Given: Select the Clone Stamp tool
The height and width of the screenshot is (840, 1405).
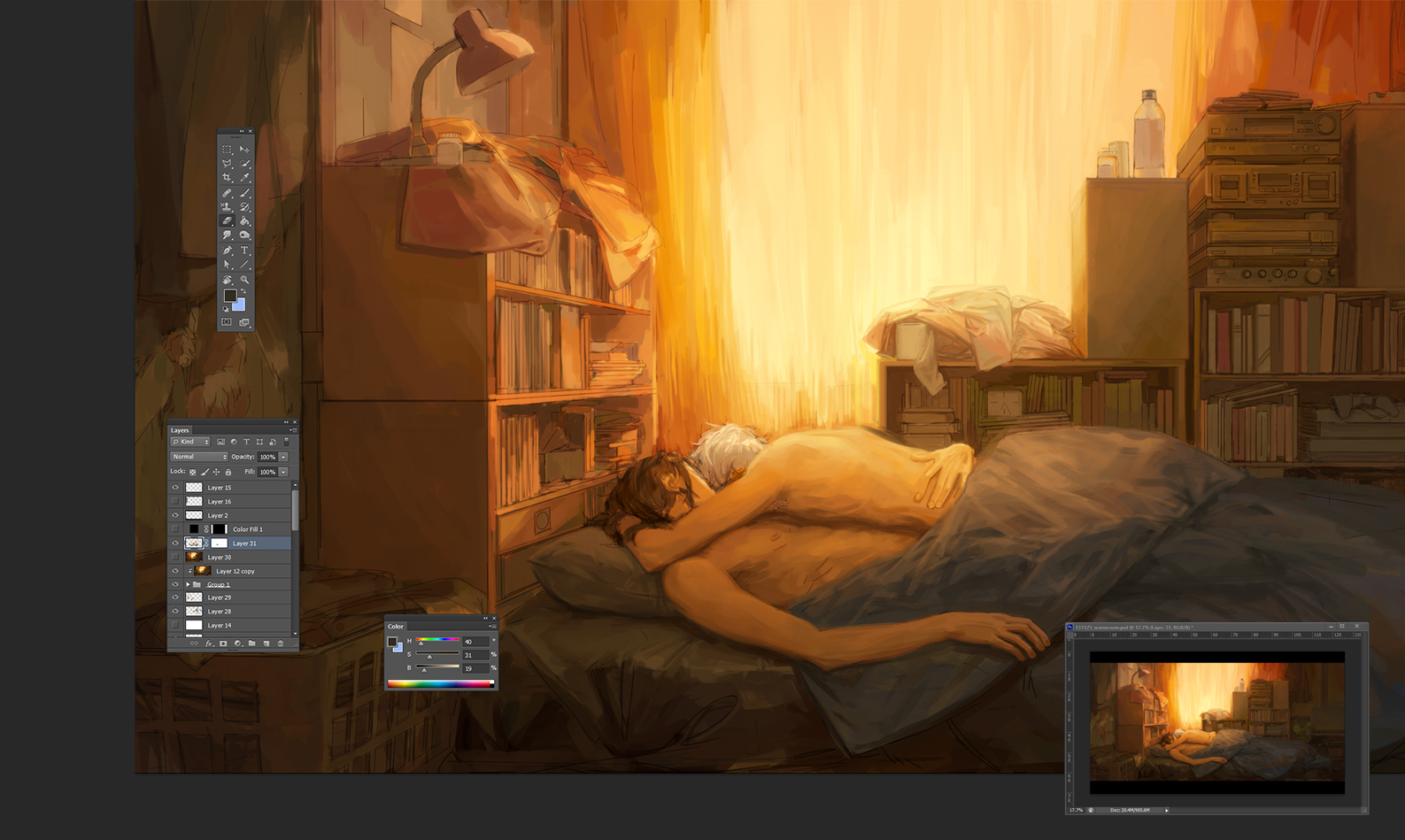Looking at the screenshot, I should click(227, 207).
